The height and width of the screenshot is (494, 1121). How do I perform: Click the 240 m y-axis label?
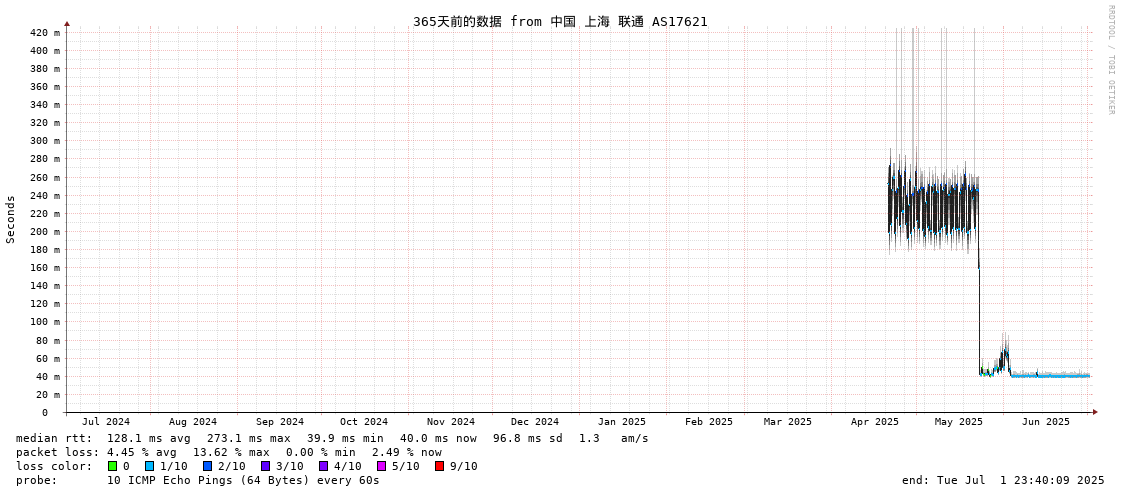(44, 195)
